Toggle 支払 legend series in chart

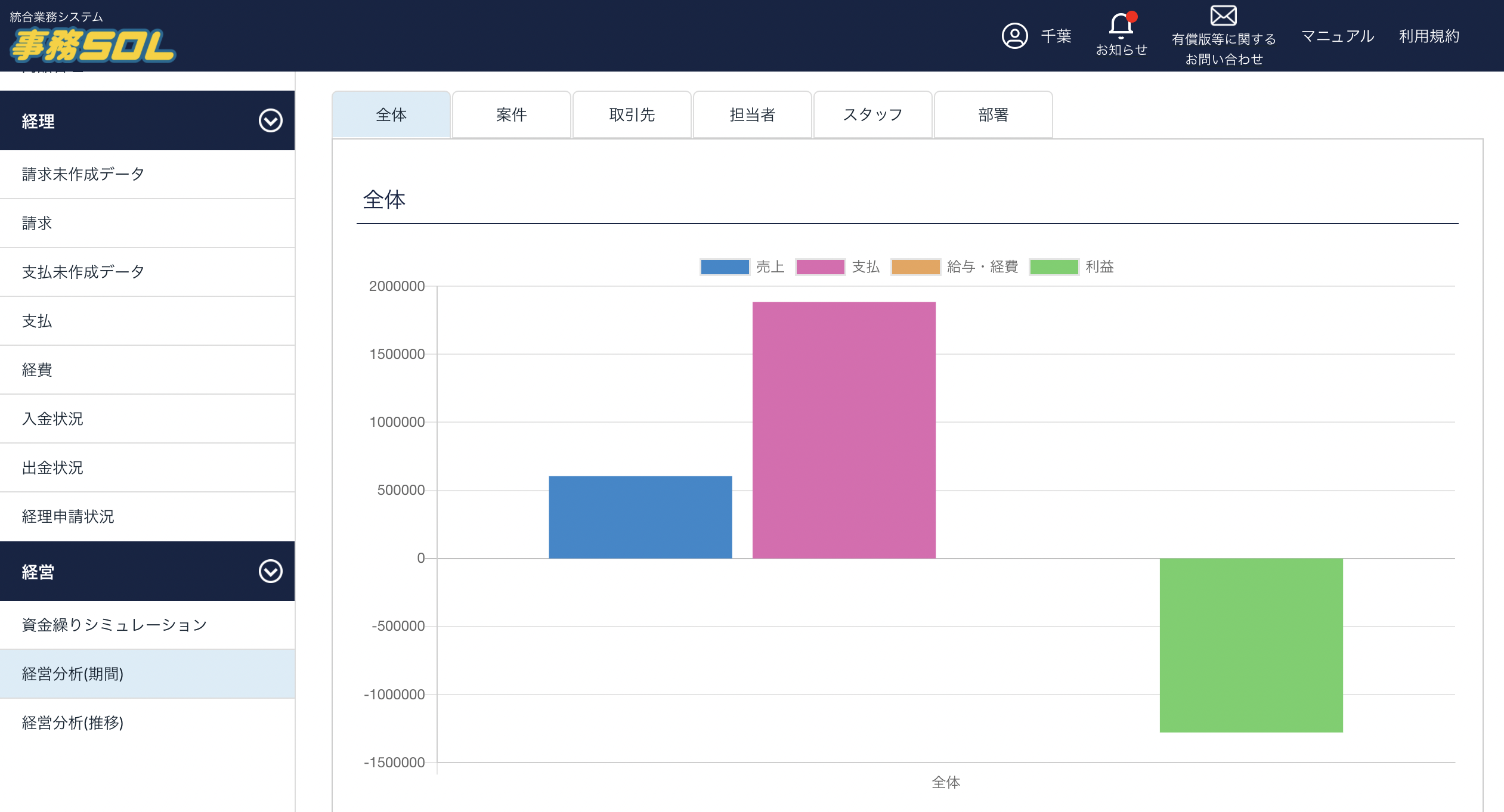[x=837, y=266]
